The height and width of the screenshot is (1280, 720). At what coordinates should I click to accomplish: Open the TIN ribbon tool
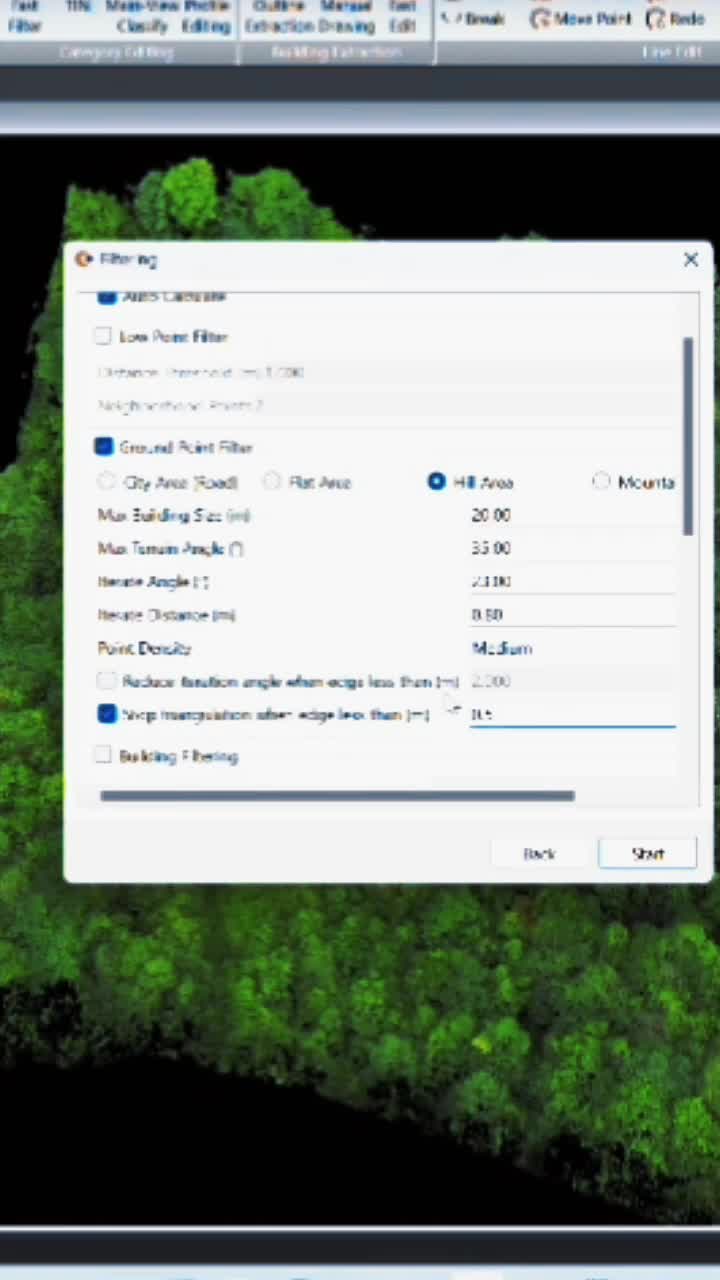click(77, 7)
